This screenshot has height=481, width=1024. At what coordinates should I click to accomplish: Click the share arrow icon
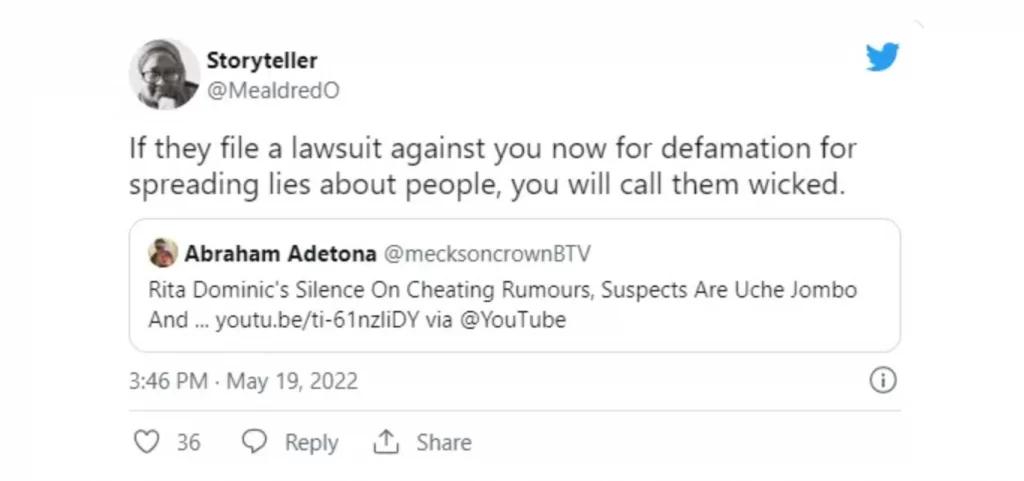(386, 441)
